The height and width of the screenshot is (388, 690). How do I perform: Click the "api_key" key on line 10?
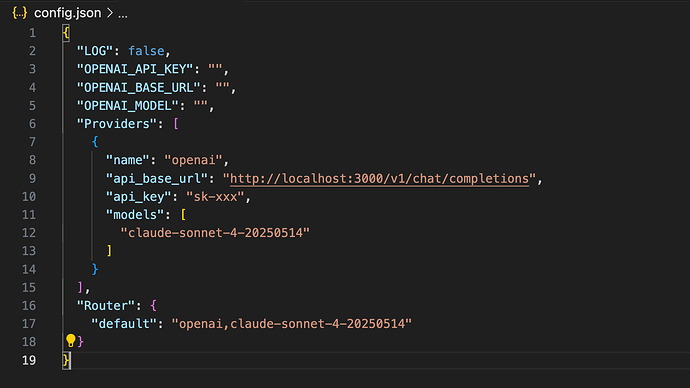pyautogui.click(x=139, y=197)
